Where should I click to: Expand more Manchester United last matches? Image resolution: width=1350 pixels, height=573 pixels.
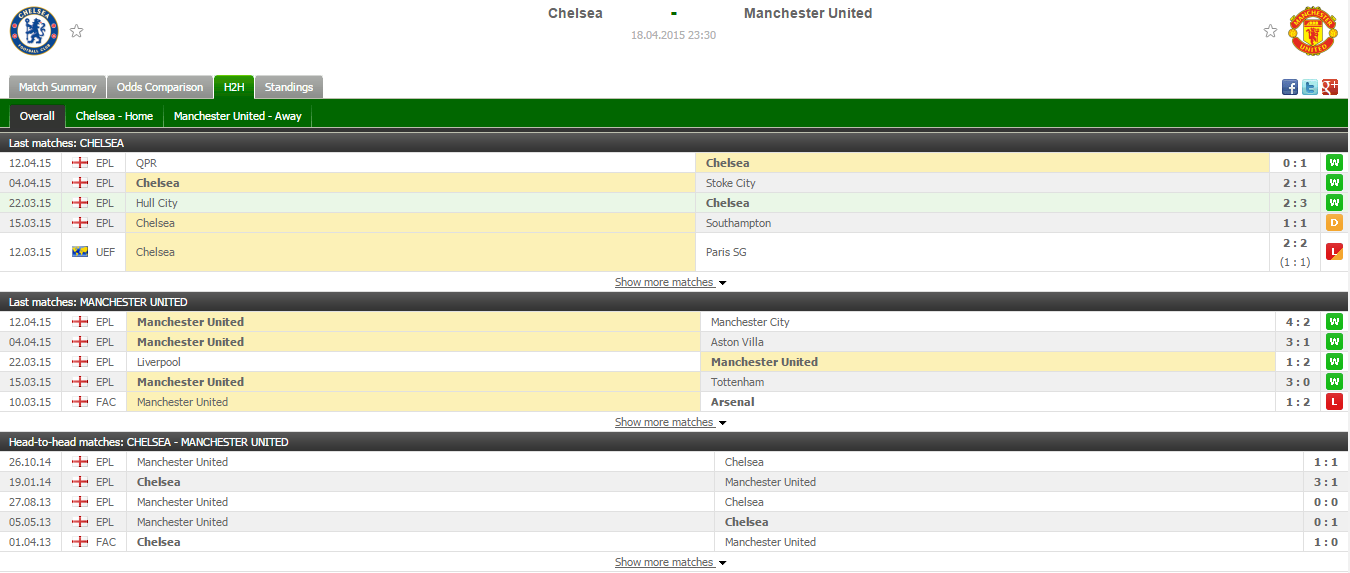tap(670, 423)
